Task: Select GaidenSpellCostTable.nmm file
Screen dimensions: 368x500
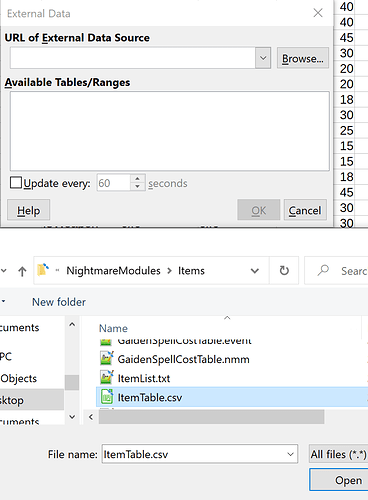Action: coord(183,359)
